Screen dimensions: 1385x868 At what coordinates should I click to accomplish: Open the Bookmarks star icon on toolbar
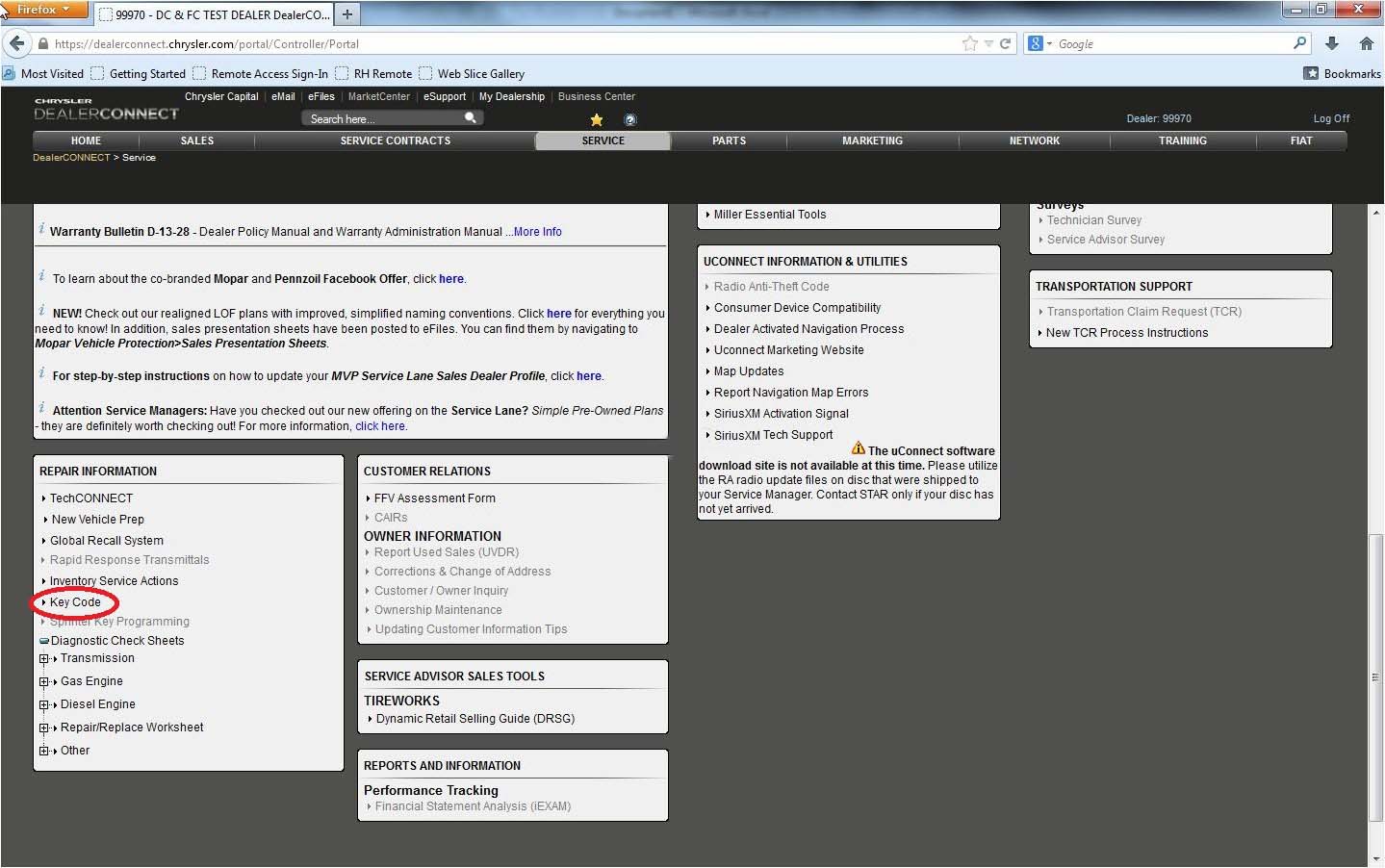pyautogui.click(x=1311, y=73)
